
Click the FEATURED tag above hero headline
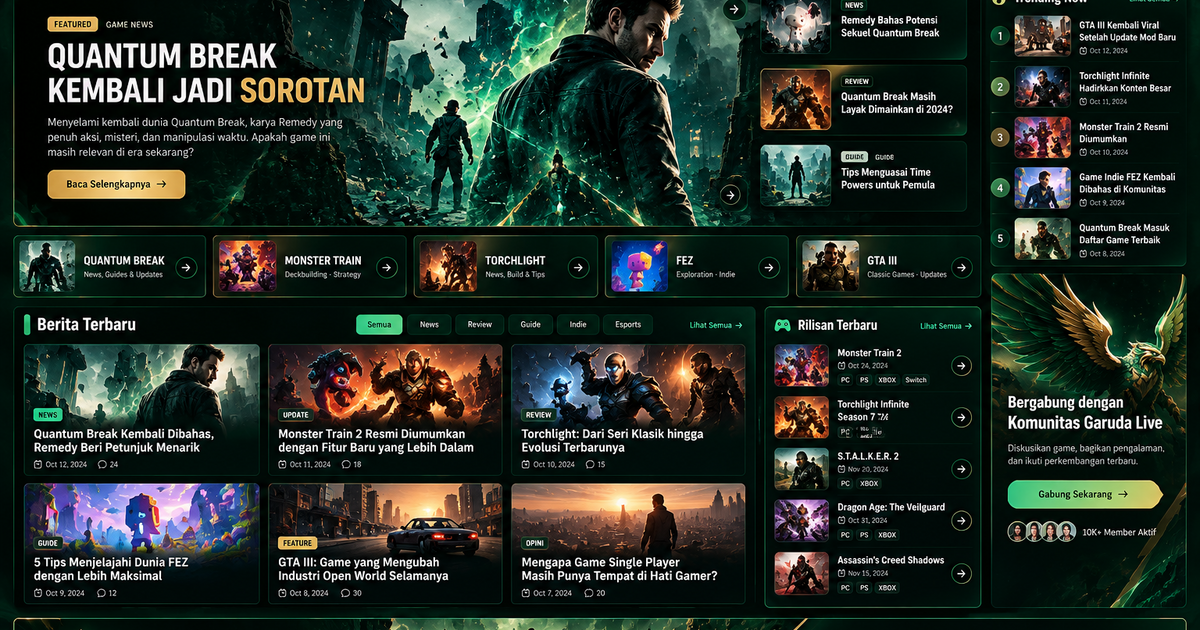[73, 24]
